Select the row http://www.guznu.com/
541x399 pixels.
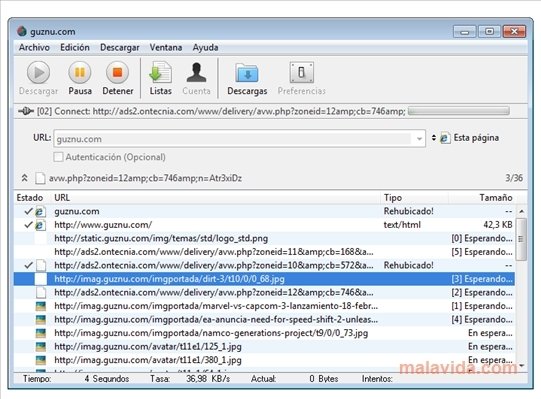coord(265,225)
